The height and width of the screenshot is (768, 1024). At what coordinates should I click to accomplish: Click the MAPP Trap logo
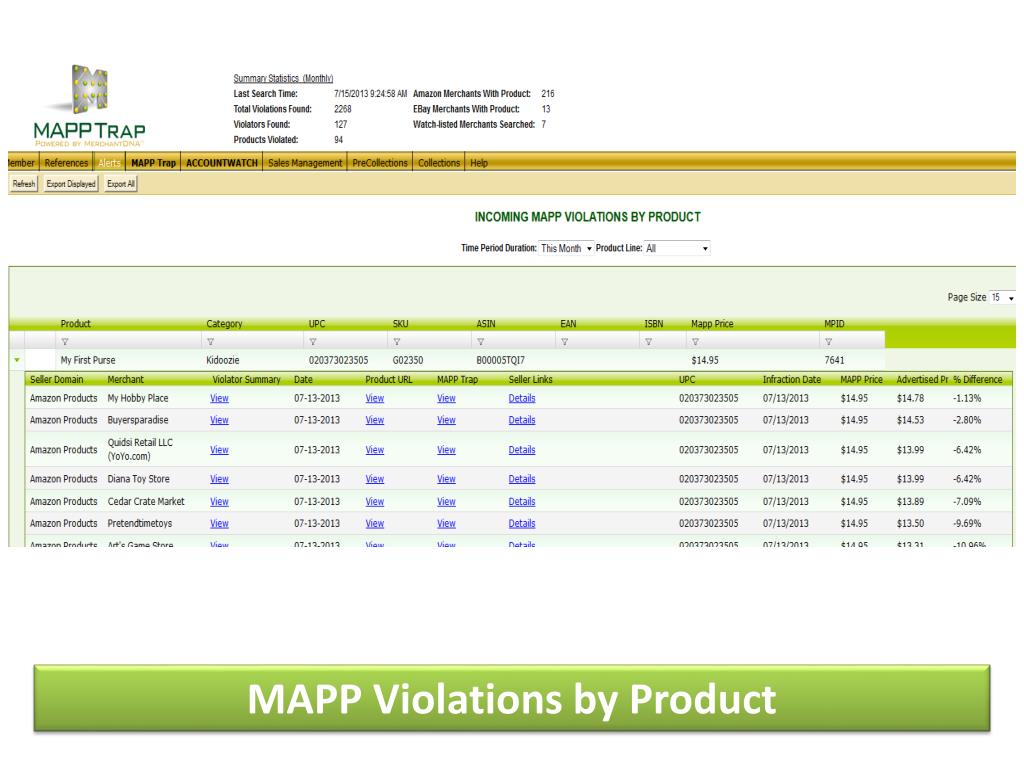pos(89,106)
